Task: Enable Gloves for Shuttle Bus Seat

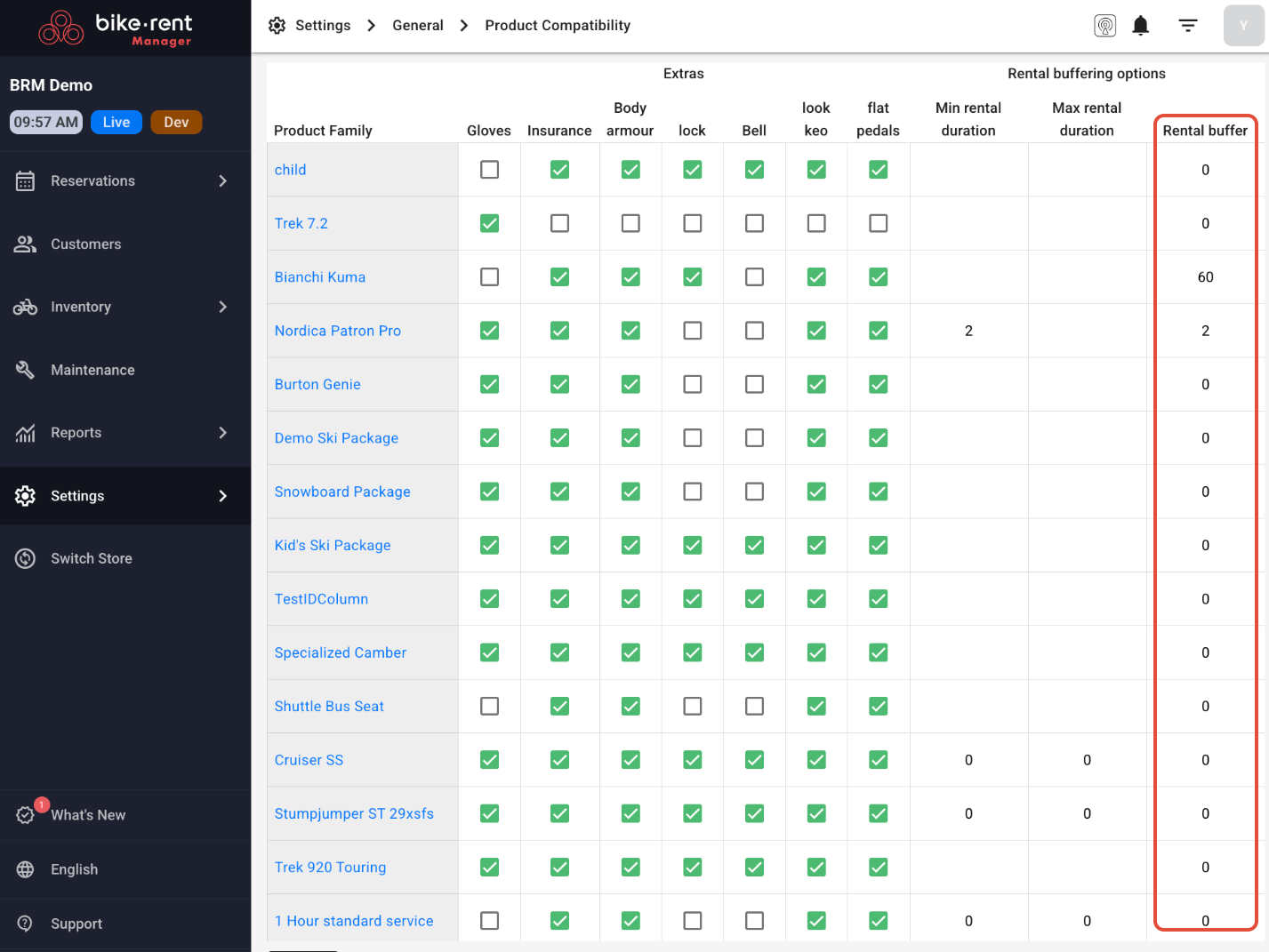Action: point(489,706)
